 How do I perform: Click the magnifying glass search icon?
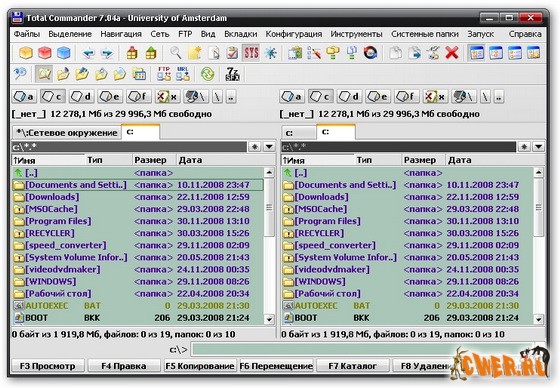point(175,53)
